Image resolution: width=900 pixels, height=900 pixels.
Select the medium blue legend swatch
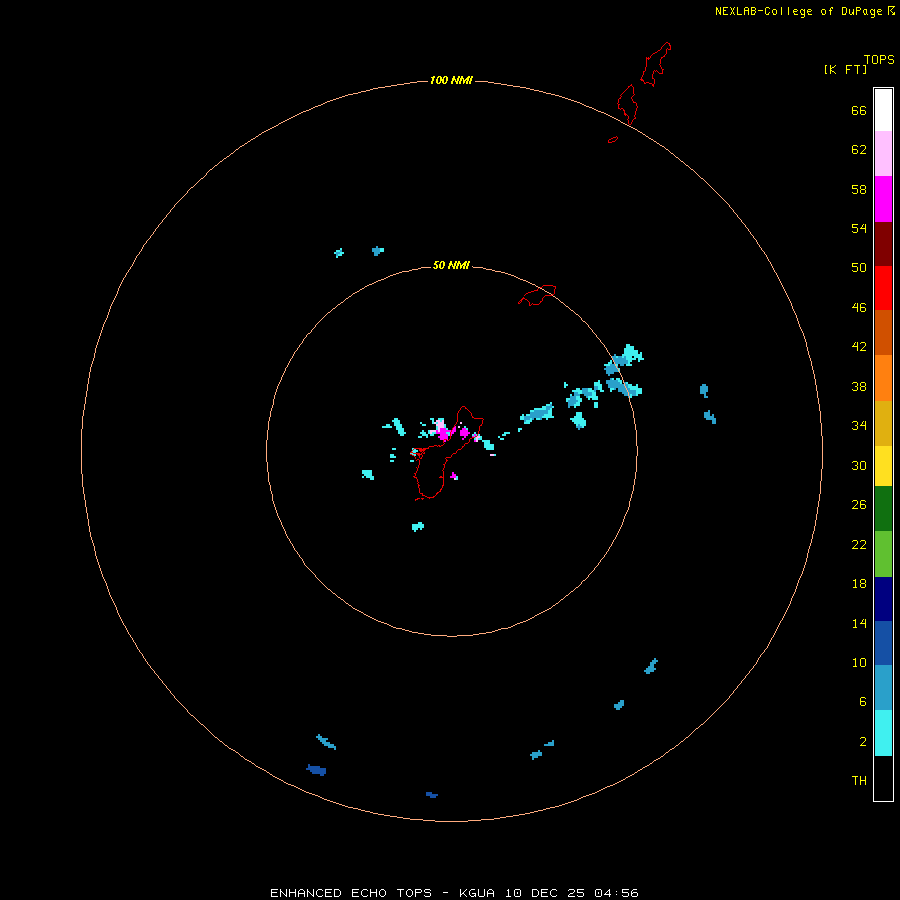point(883,643)
